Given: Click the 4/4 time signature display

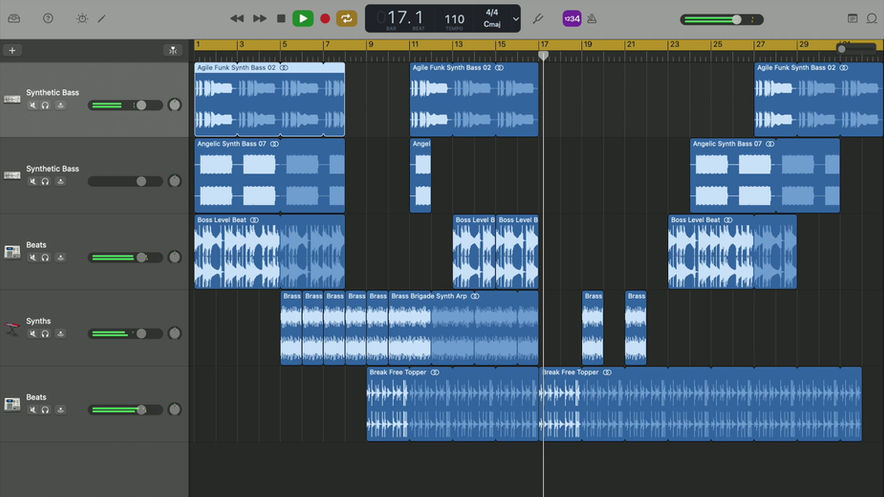Looking at the screenshot, I should tap(492, 12).
